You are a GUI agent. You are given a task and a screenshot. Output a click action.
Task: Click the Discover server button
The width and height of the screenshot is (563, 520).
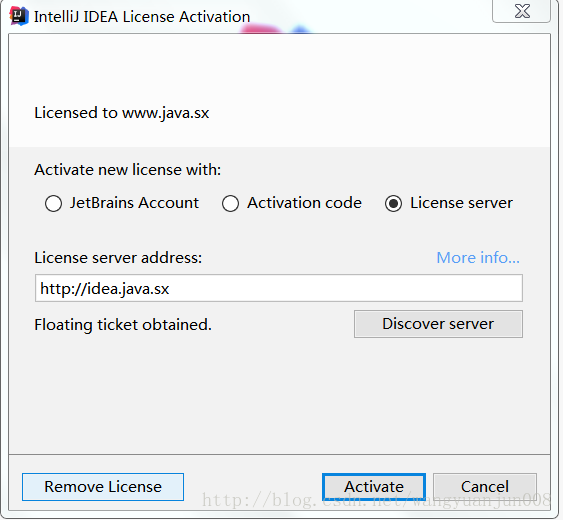[438, 324]
